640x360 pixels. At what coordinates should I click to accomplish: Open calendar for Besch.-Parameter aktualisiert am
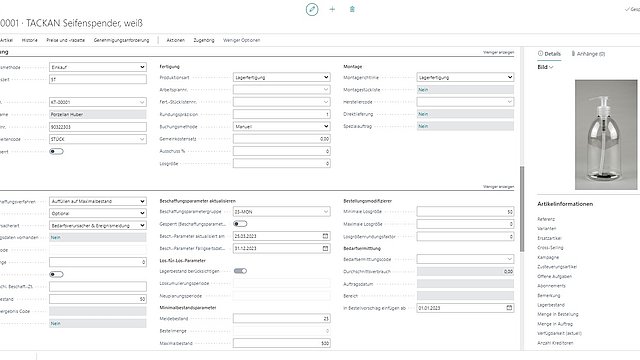point(325,236)
